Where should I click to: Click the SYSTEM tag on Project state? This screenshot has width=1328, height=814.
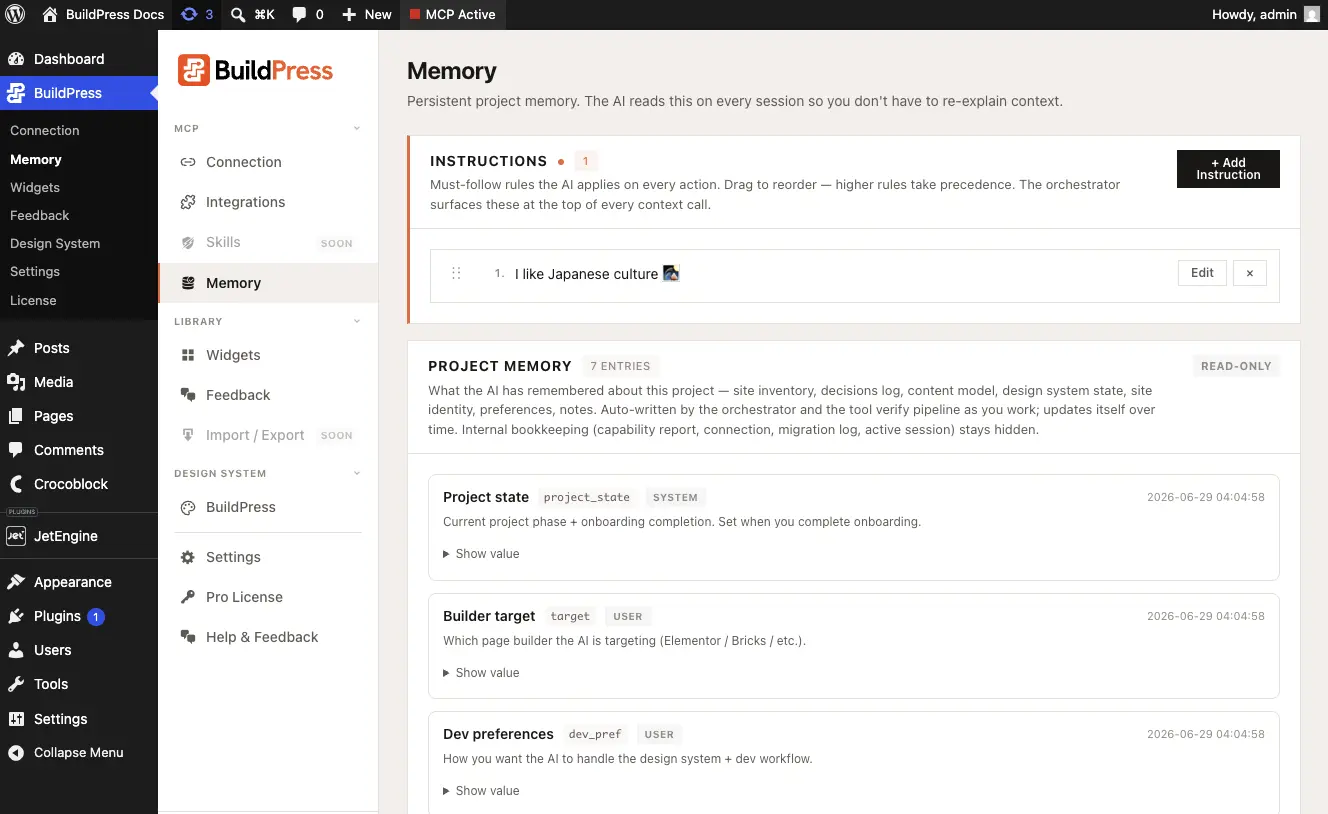[x=675, y=497]
